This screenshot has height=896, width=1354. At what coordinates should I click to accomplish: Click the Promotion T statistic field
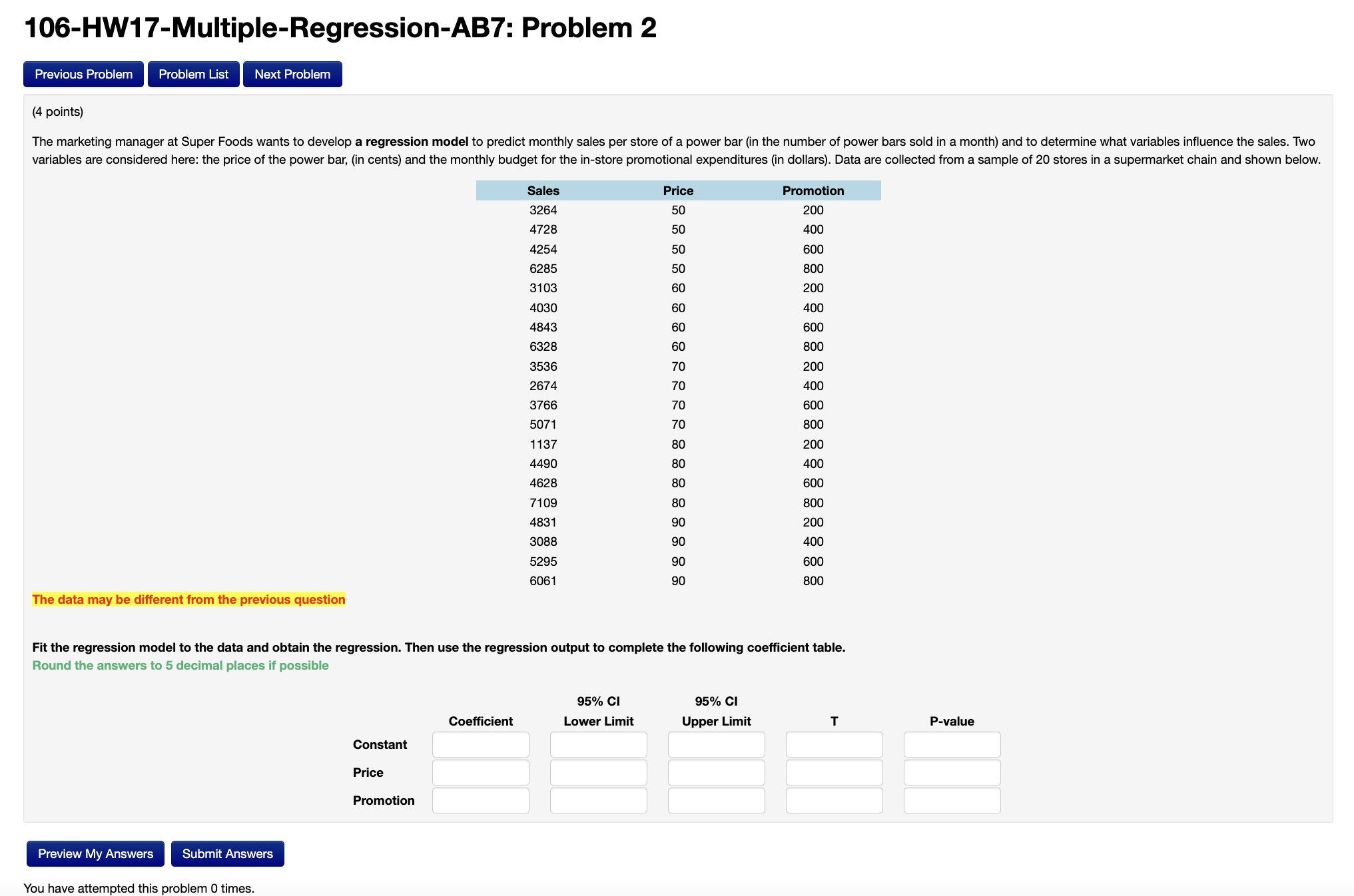tap(834, 800)
